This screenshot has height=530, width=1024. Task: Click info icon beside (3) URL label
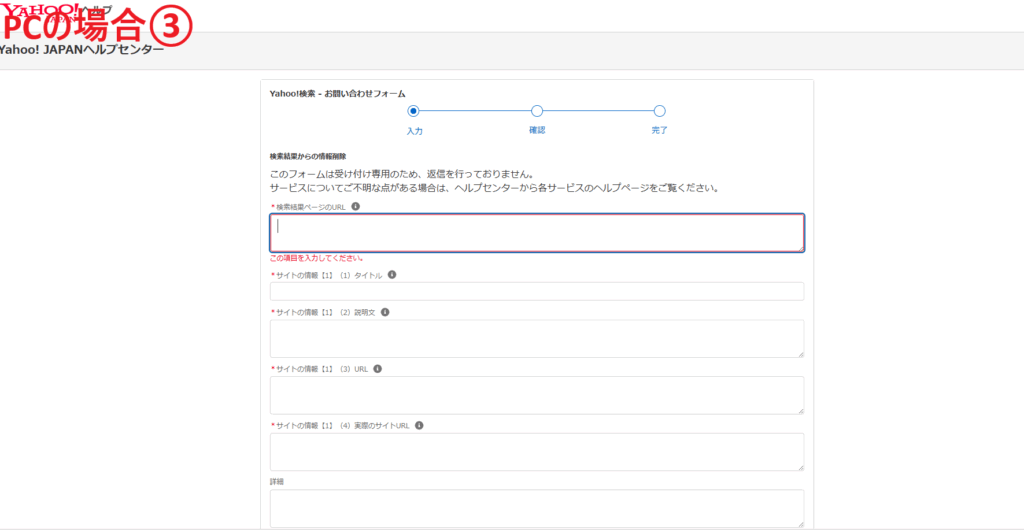point(377,369)
